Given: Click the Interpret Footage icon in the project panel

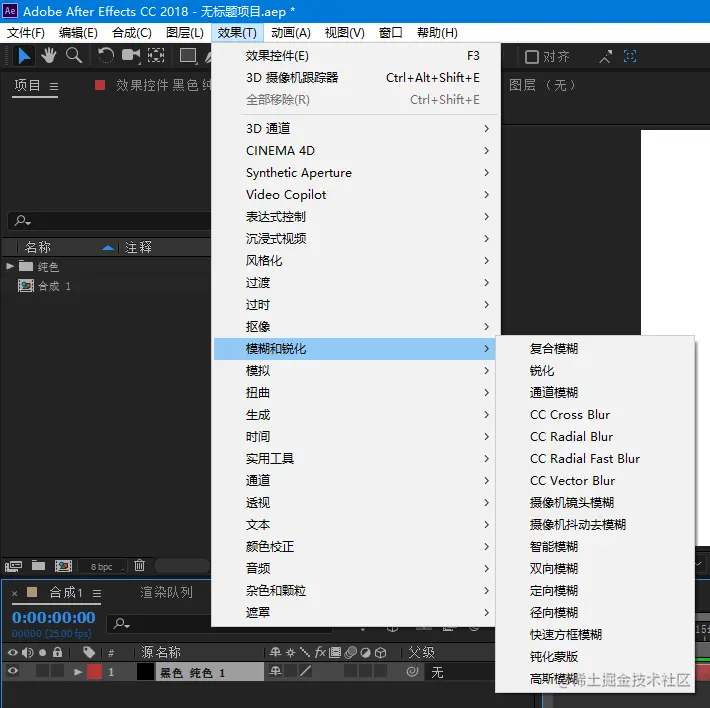Looking at the screenshot, I should pyautogui.click(x=13, y=566).
